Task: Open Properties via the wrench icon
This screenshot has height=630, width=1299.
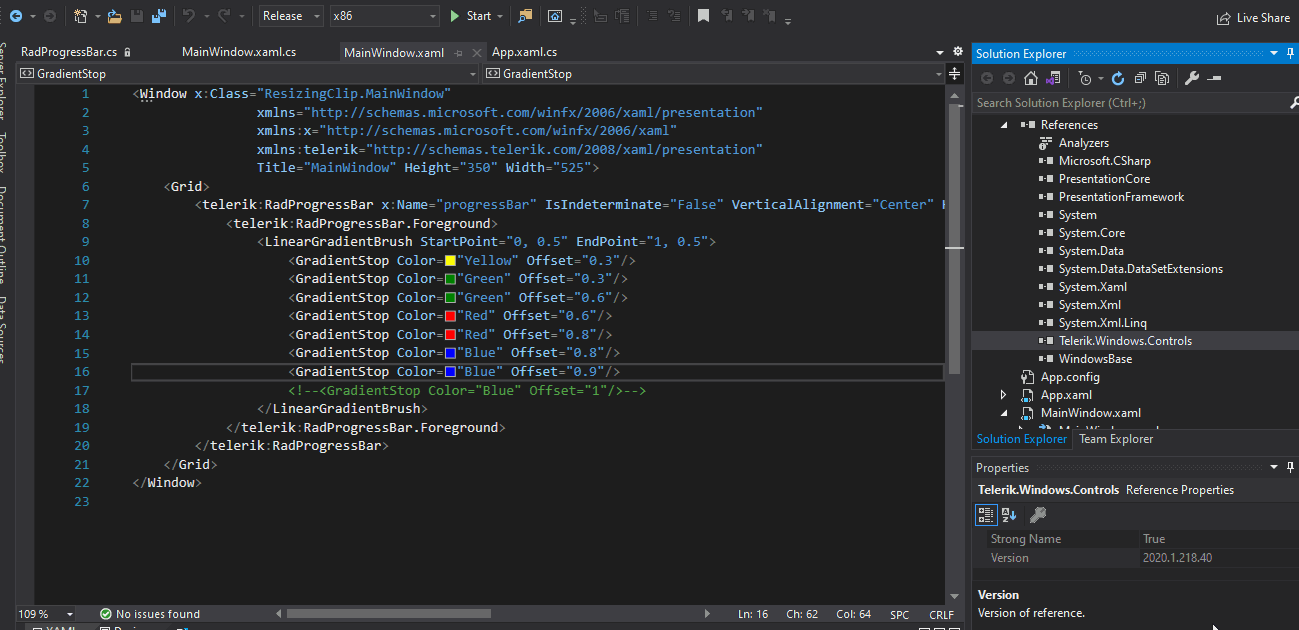Action: (x=1191, y=78)
